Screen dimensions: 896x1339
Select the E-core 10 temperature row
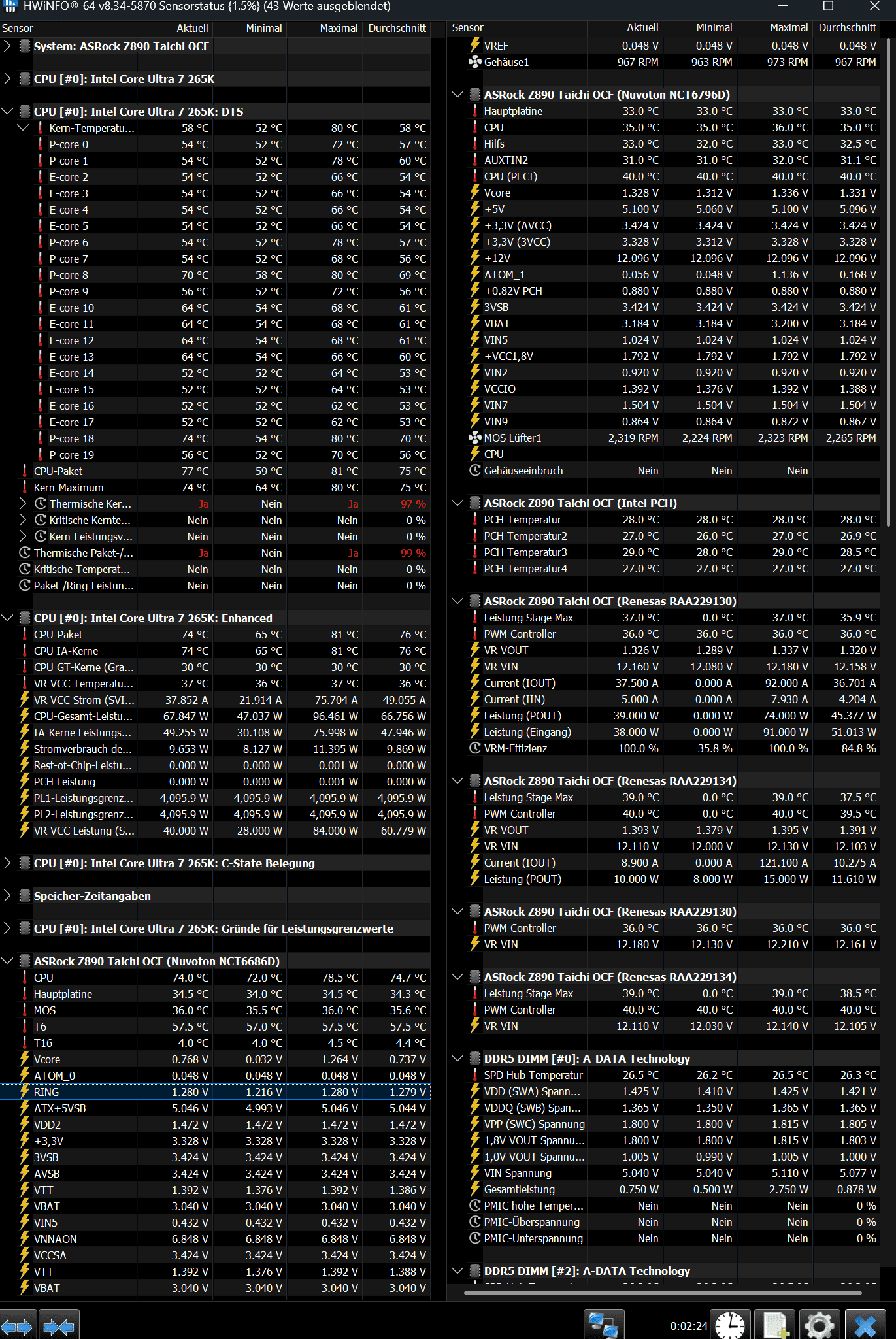(x=215, y=308)
